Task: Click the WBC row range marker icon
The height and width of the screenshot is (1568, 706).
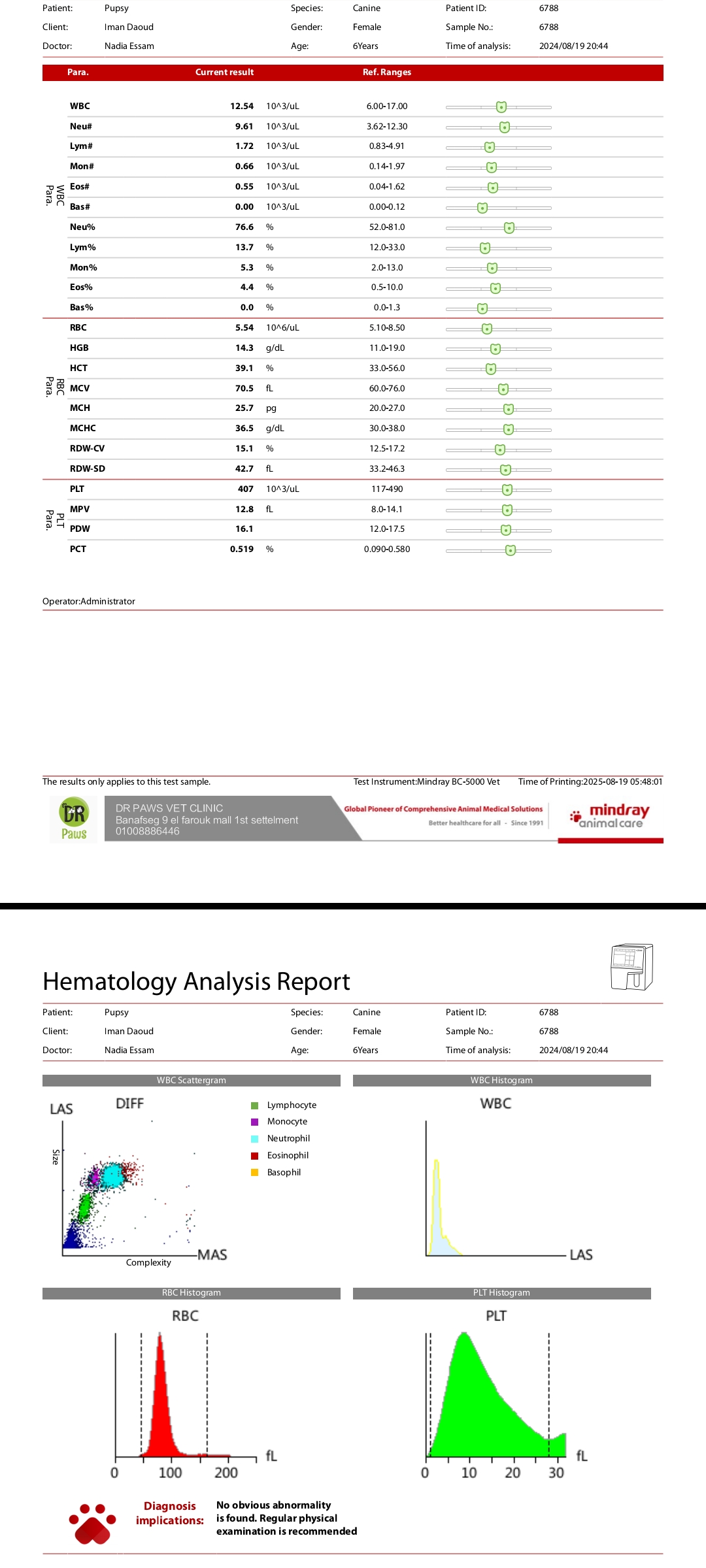Action: tap(501, 107)
